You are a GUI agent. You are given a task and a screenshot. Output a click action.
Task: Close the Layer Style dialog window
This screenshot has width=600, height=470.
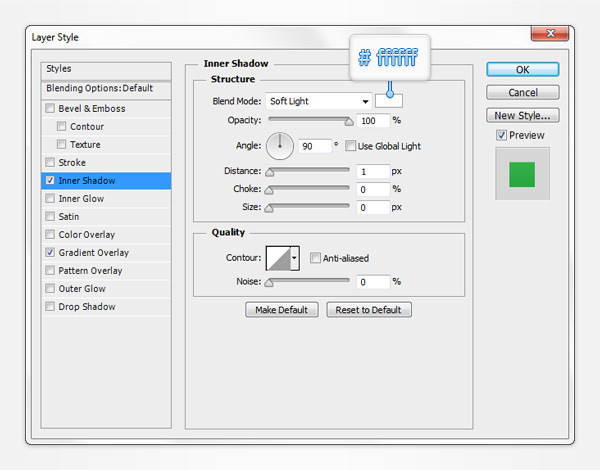[550, 37]
